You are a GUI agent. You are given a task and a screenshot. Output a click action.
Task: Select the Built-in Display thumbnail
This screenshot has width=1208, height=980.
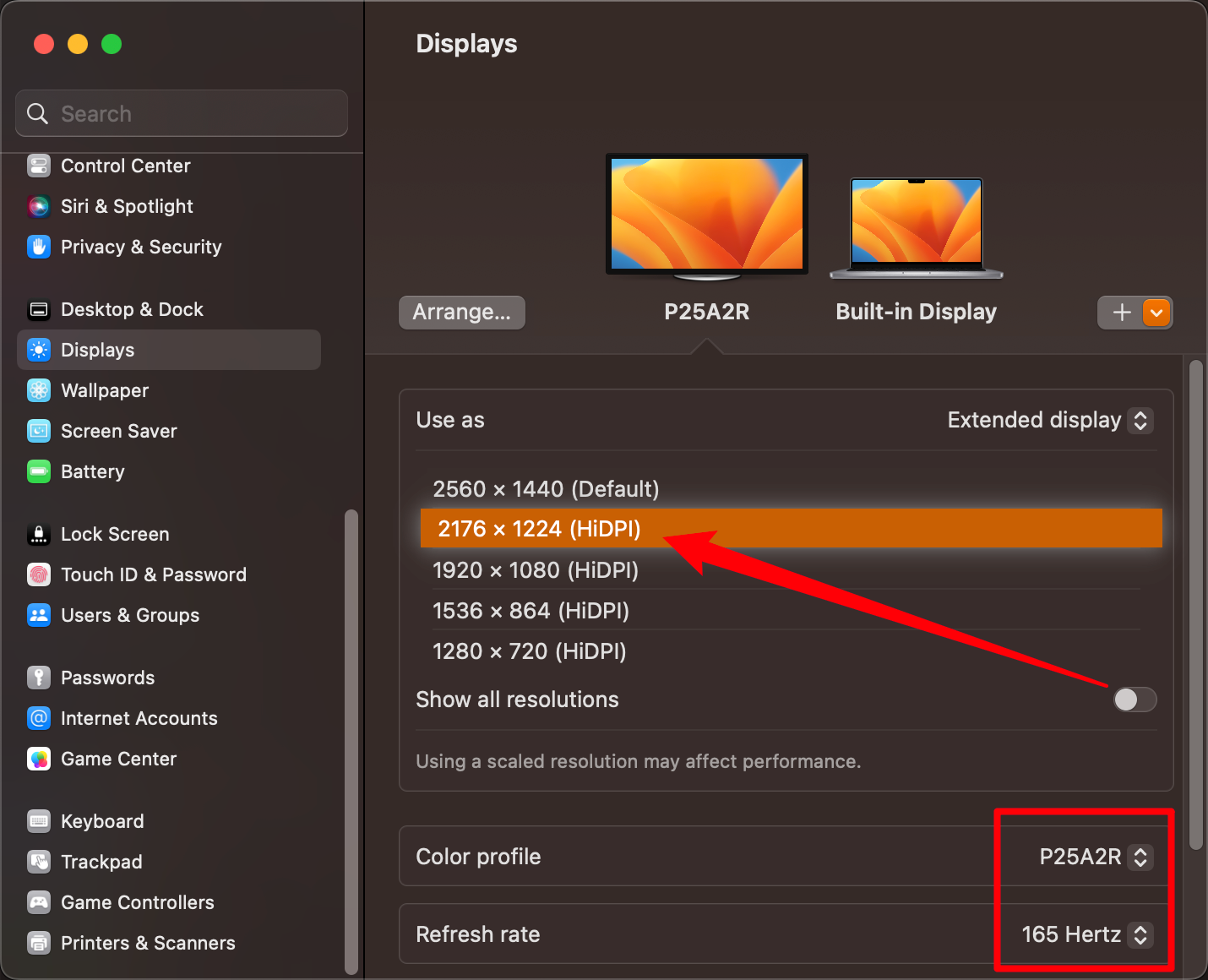[x=917, y=226]
